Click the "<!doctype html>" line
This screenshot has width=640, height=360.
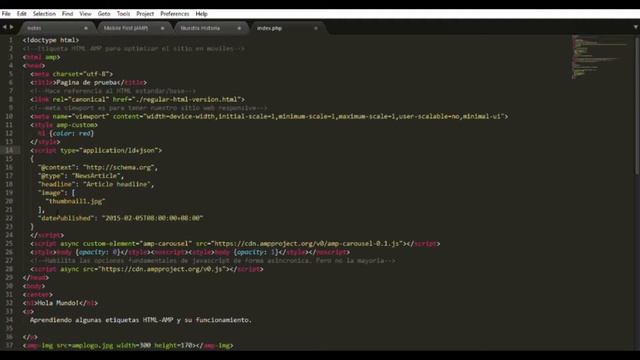pos(51,40)
